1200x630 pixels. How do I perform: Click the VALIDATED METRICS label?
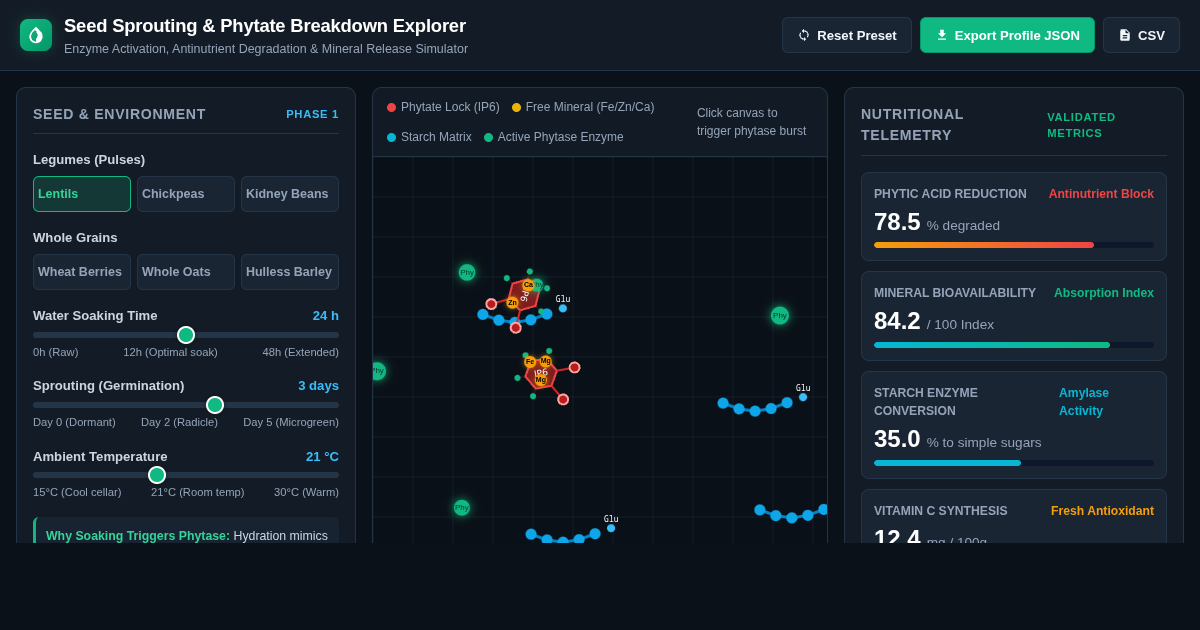1081,125
